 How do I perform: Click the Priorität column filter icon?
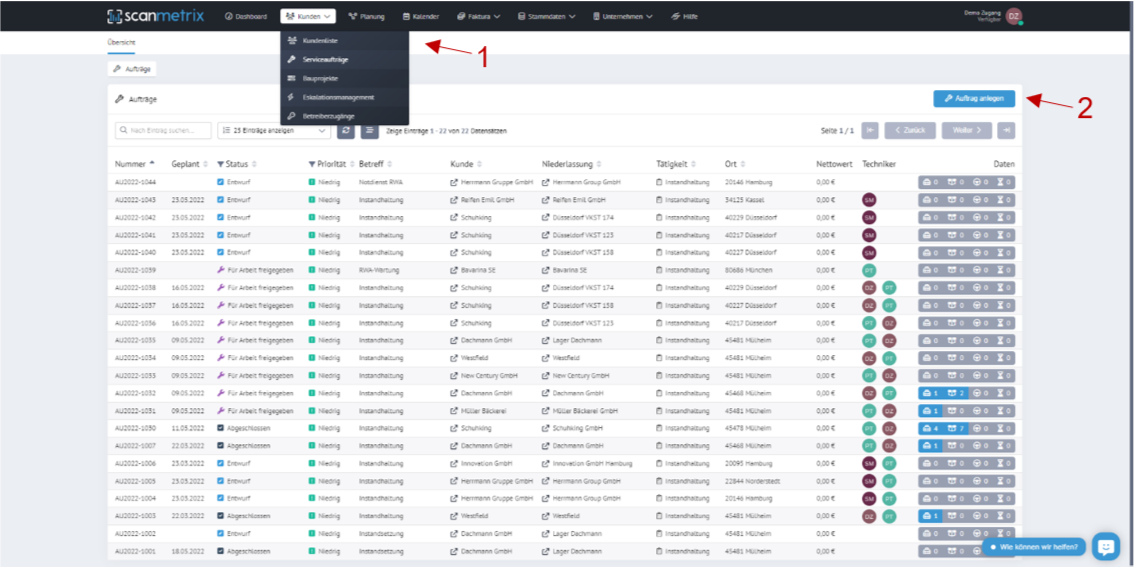(312, 164)
